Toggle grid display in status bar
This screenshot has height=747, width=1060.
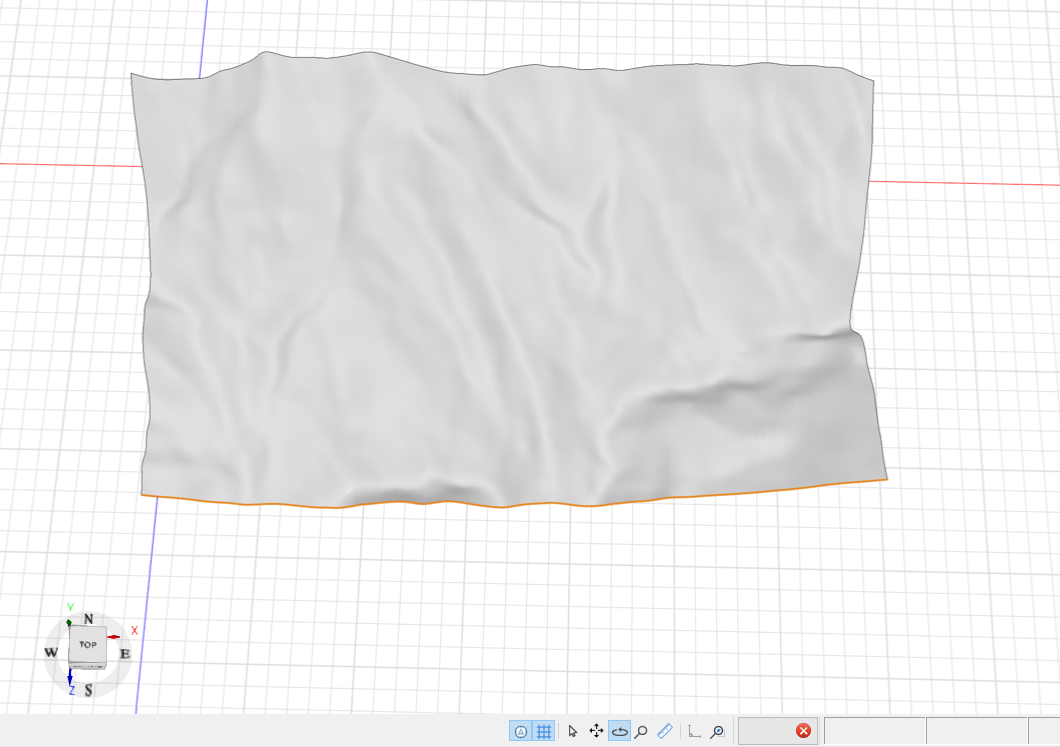pos(544,731)
